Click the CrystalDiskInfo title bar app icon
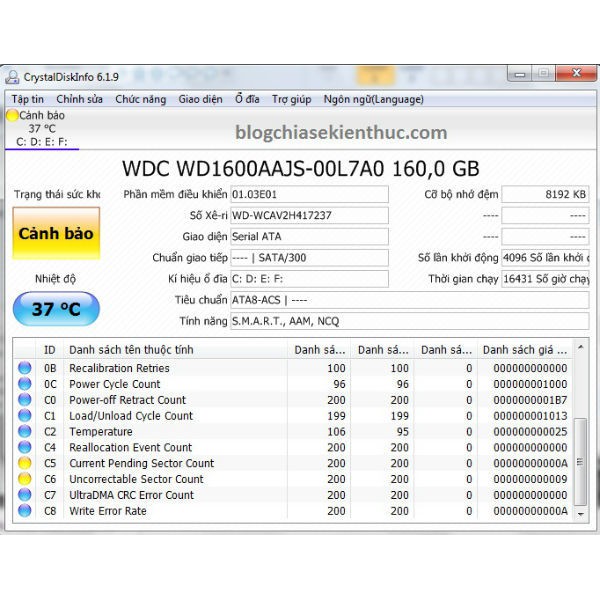This screenshot has width=600, height=600. pos(11,77)
